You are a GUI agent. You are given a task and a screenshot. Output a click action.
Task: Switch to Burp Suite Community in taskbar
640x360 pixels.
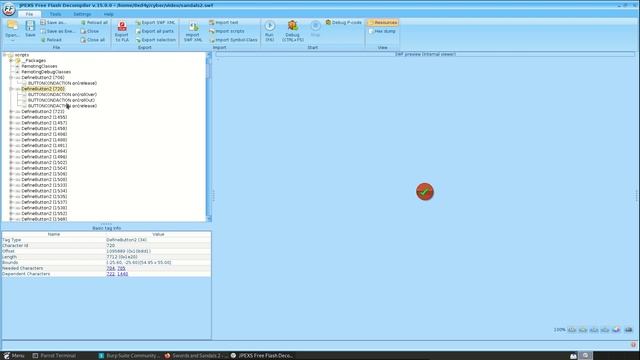pyautogui.click(x=129, y=356)
